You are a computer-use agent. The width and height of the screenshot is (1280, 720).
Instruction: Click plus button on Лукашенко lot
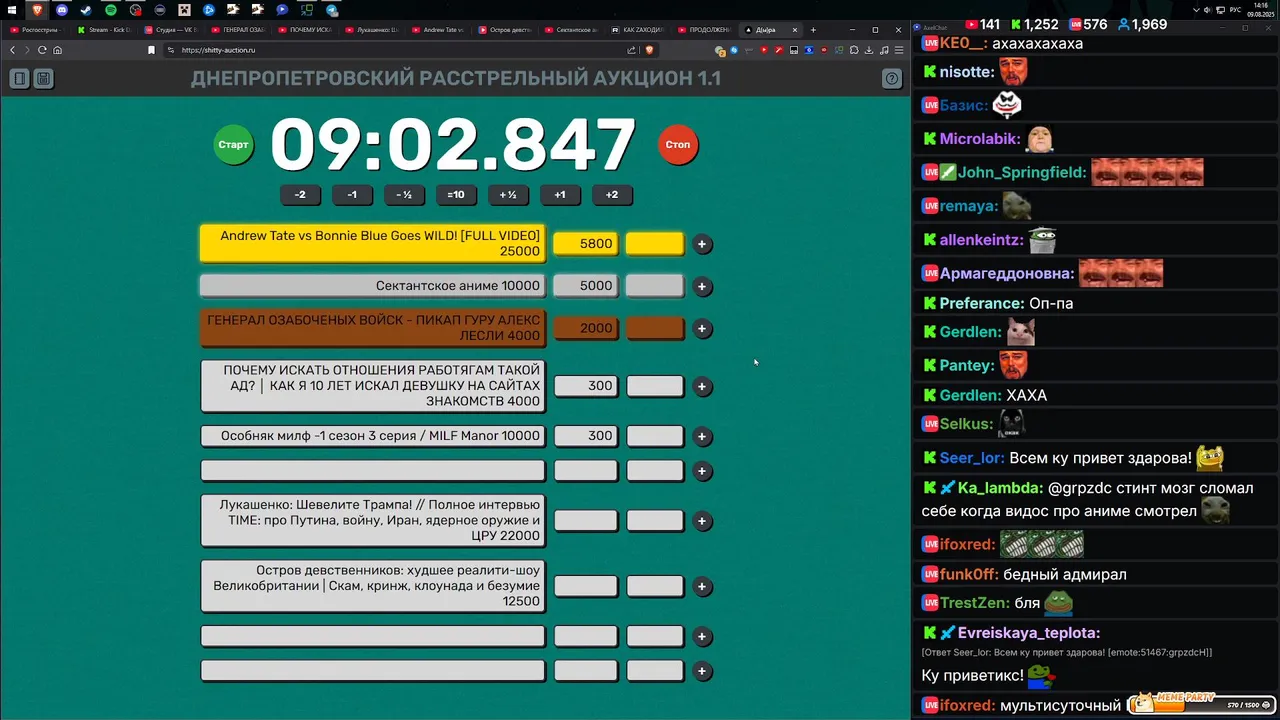(702, 521)
